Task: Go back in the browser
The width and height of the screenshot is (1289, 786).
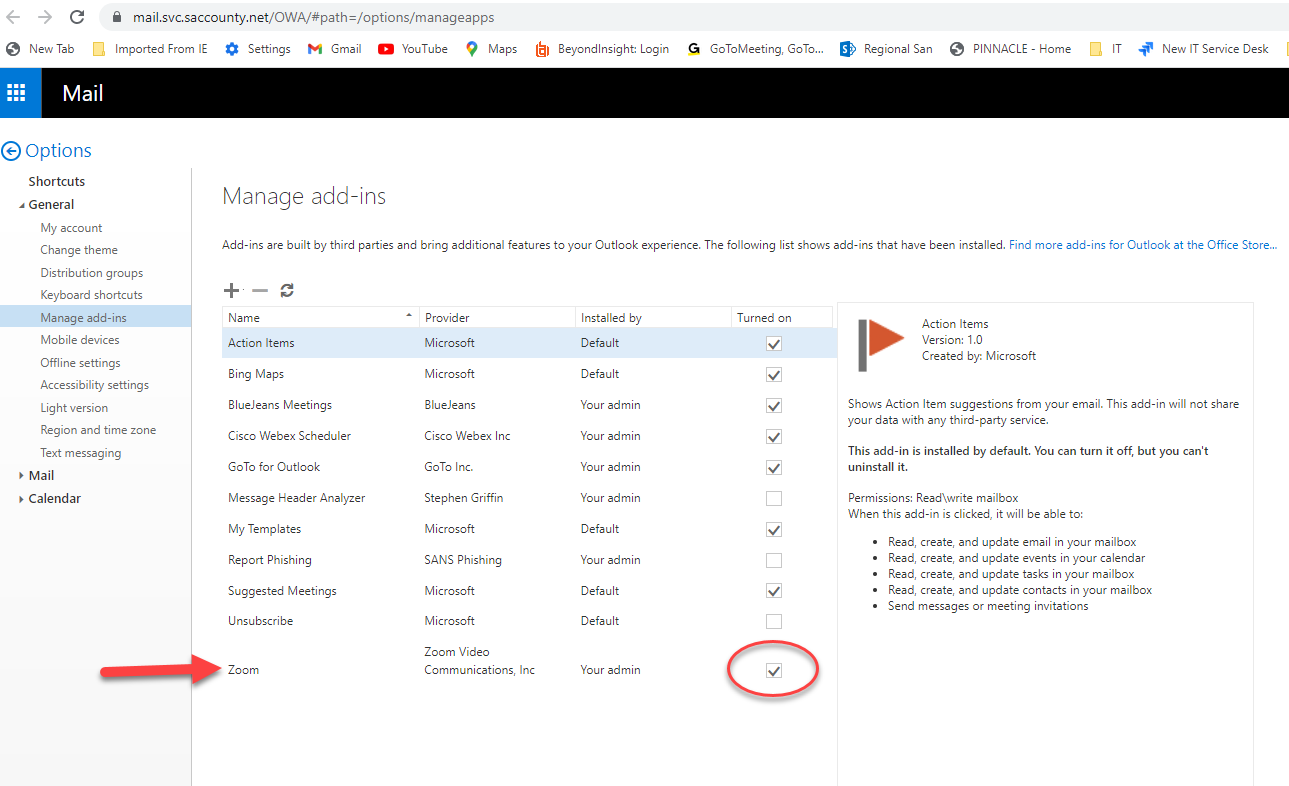Action: point(13,17)
